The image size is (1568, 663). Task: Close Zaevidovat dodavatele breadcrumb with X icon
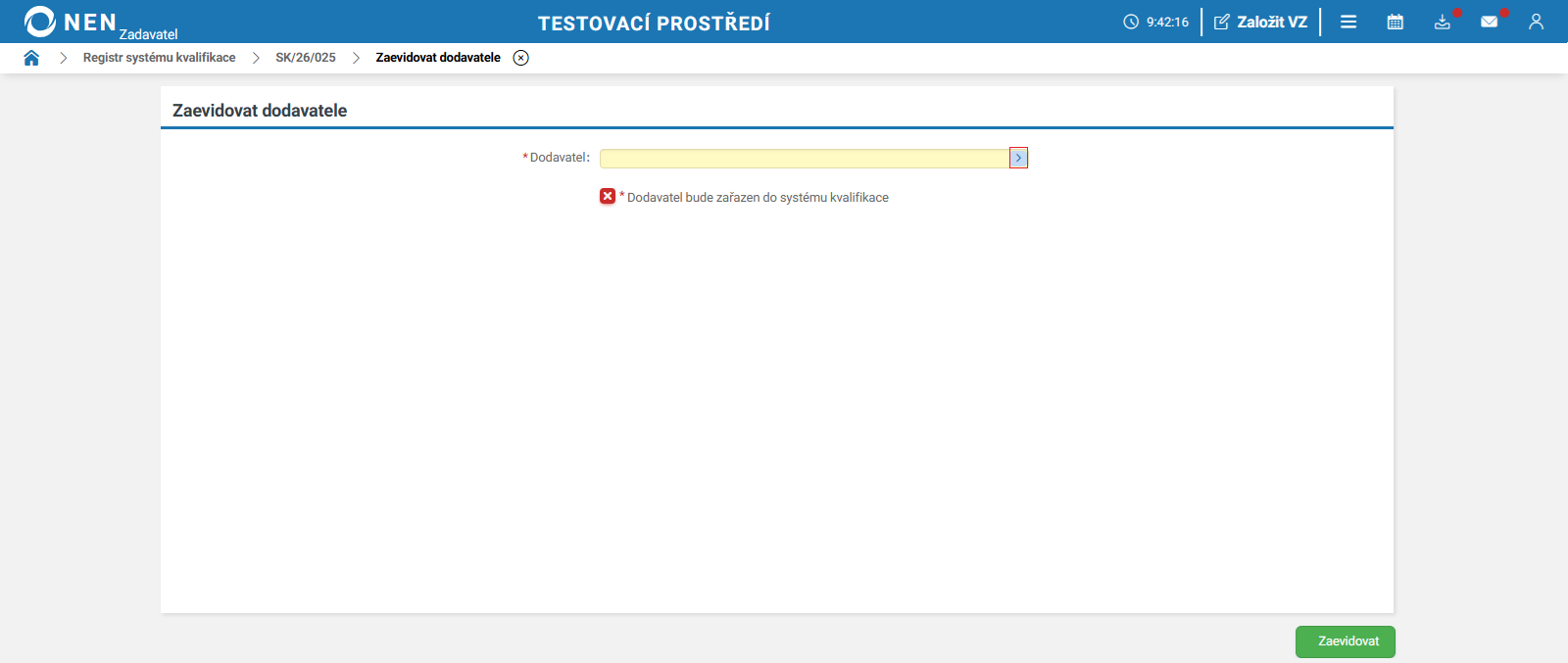click(x=521, y=58)
